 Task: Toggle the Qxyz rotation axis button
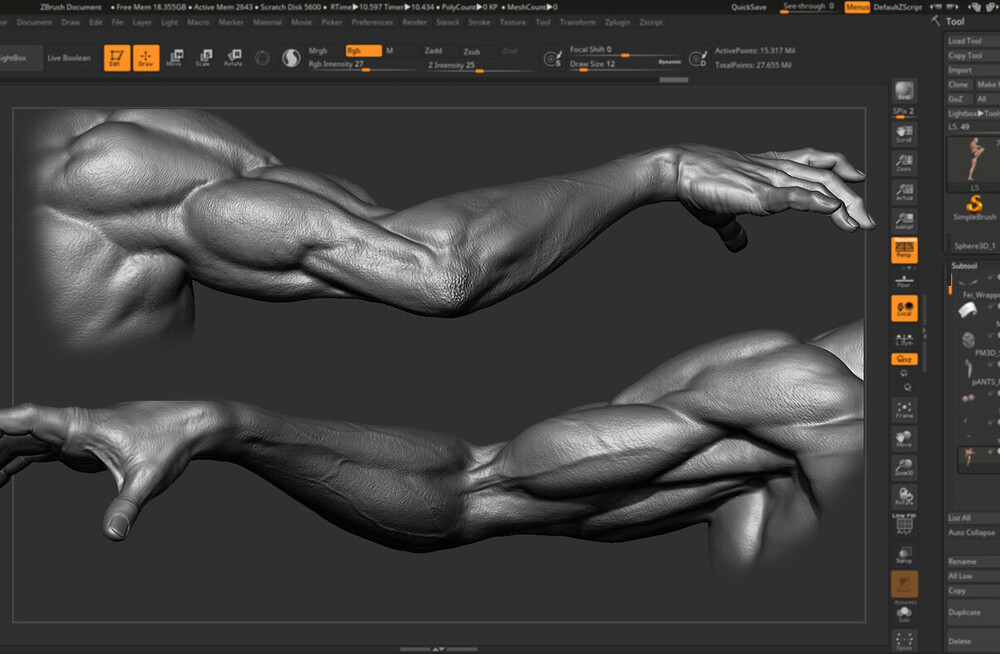(x=904, y=359)
